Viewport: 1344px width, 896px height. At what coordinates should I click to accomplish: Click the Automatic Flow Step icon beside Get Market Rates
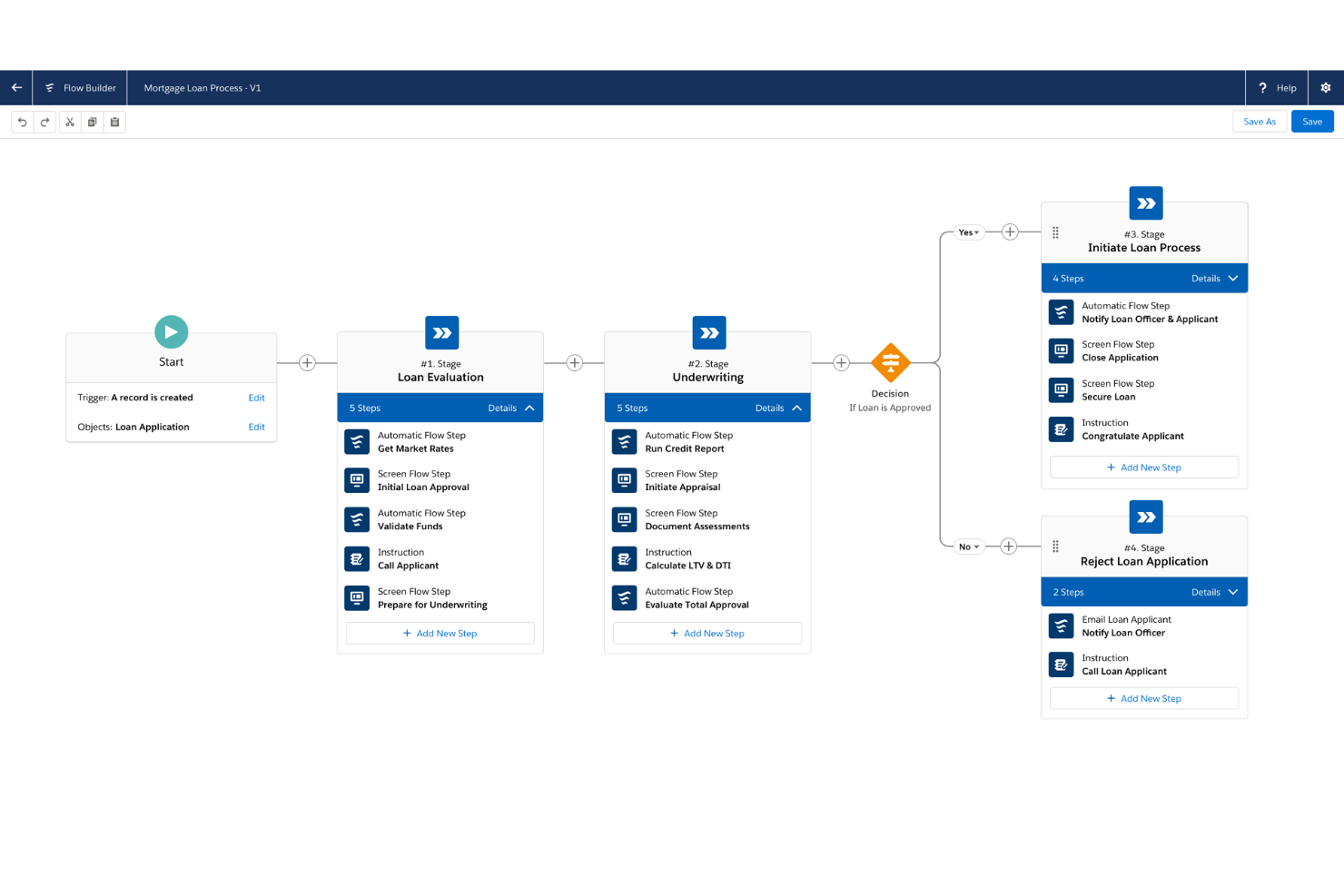tap(357, 441)
